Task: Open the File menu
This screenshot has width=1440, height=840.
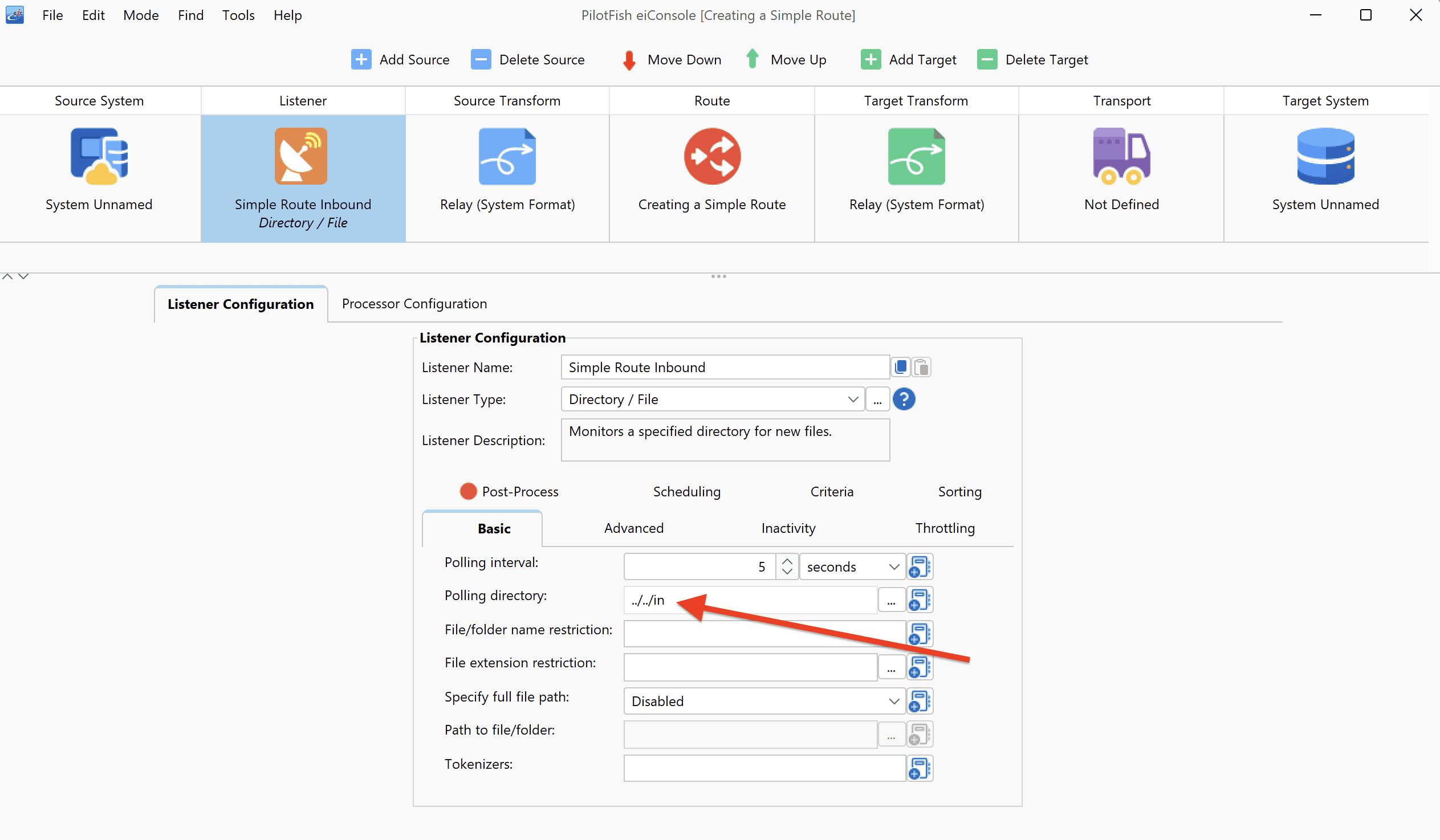Action: 52,15
